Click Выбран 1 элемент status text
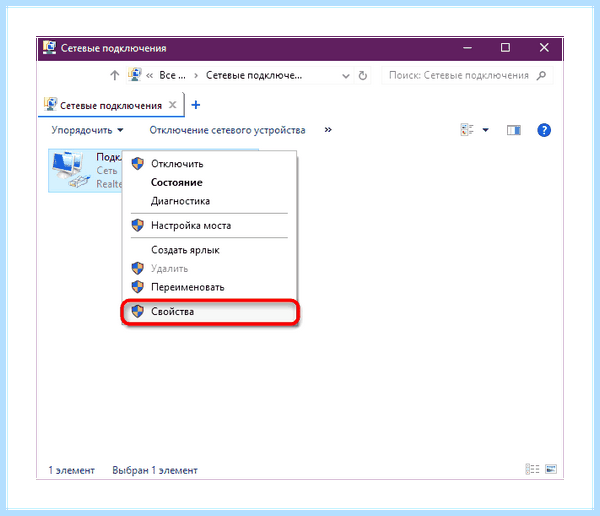This screenshot has height=516, width=600. tap(155, 470)
